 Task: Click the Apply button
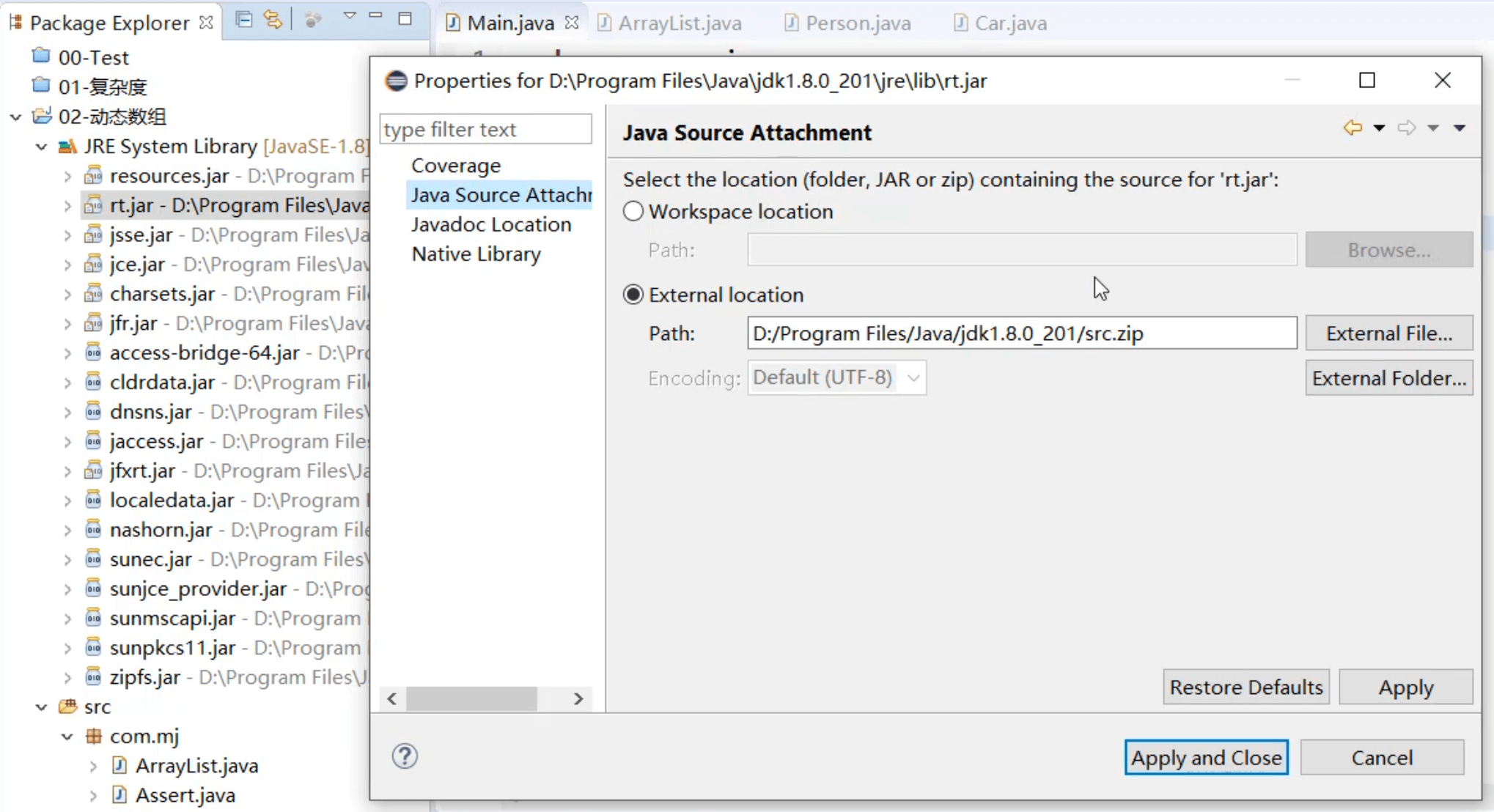pyautogui.click(x=1406, y=687)
